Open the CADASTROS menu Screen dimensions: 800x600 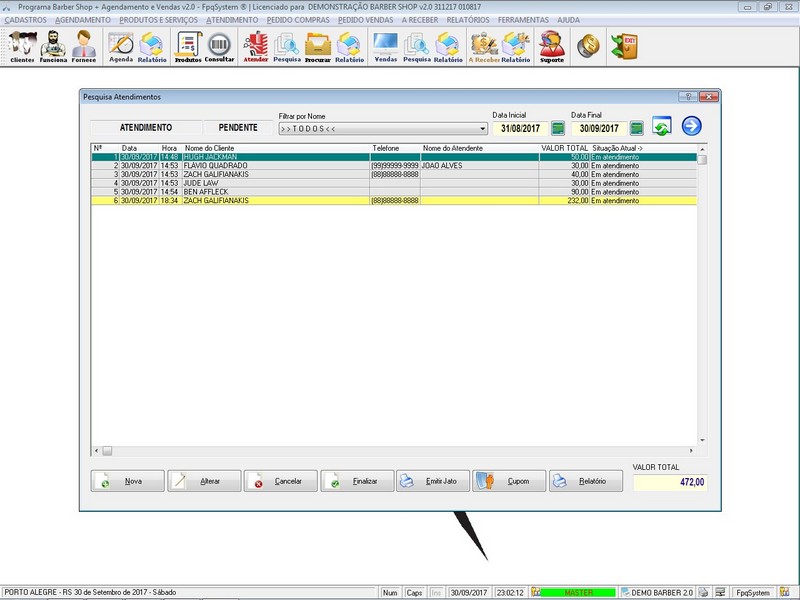pyautogui.click(x=26, y=20)
